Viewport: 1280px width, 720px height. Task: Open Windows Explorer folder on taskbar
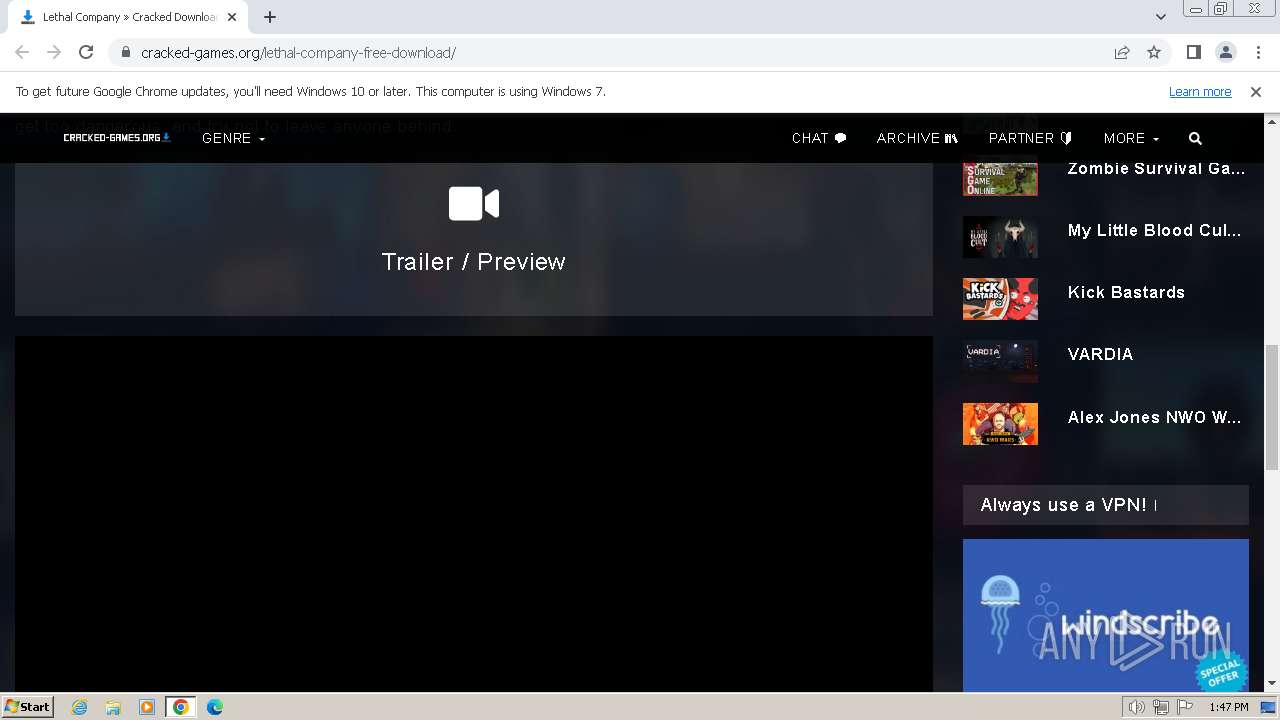(x=113, y=707)
